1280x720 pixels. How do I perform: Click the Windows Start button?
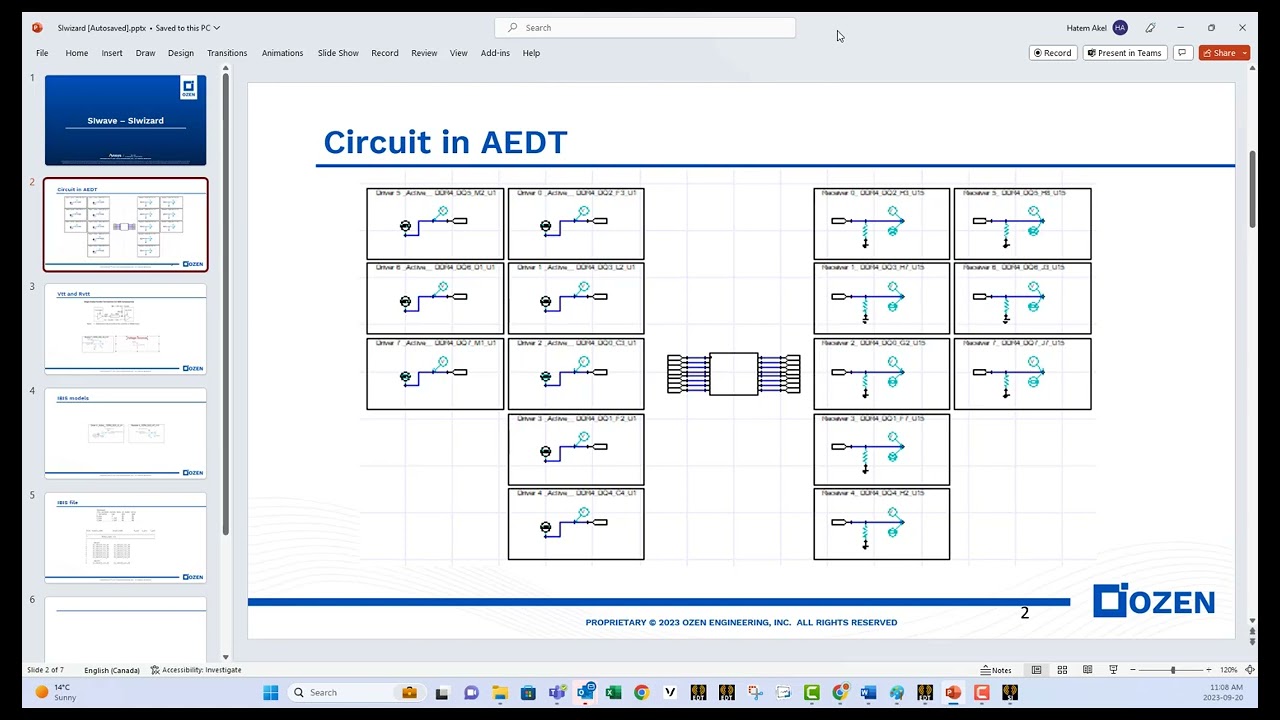pos(270,692)
